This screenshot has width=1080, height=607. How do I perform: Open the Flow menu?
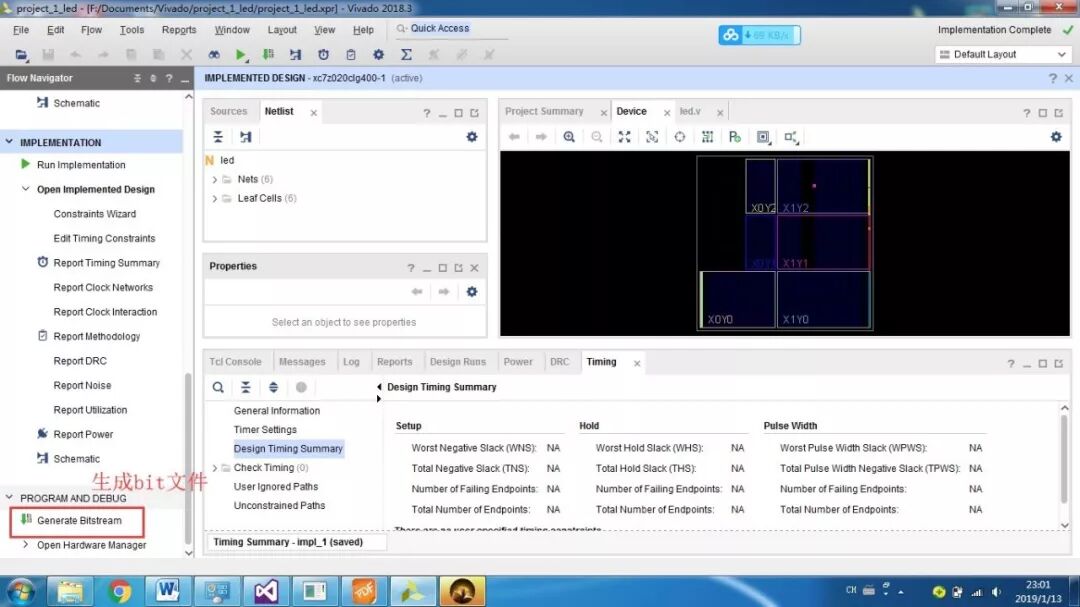click(x=91, y=30)
